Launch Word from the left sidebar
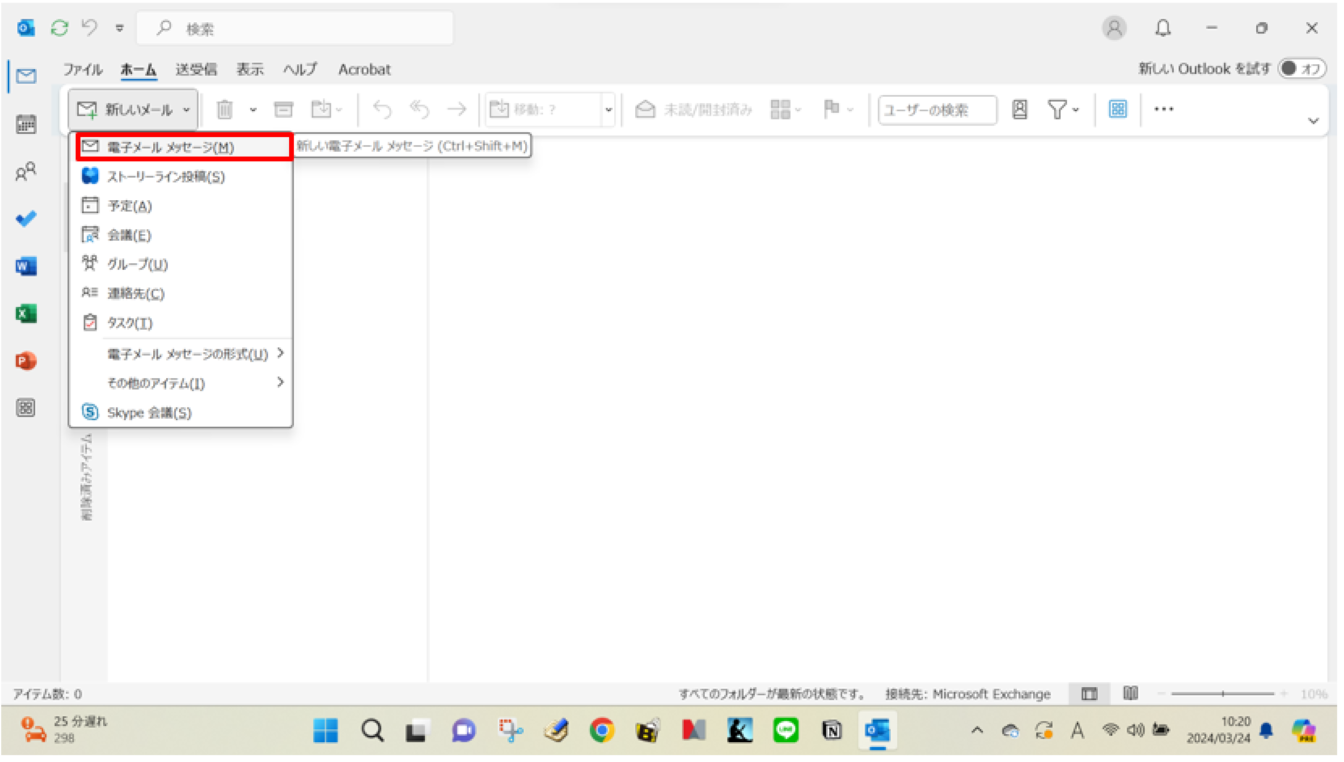 (26, 266)
